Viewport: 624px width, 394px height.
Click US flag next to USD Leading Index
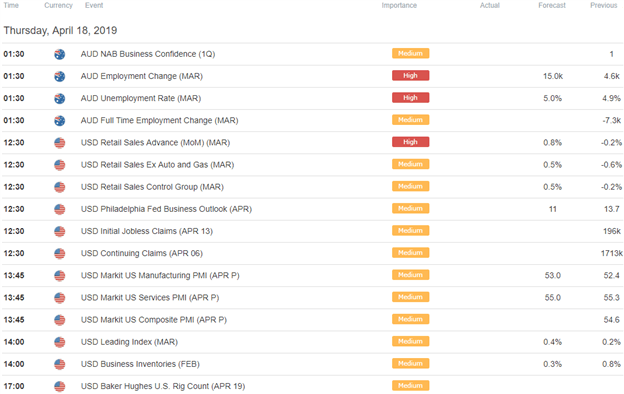[60, 342]
